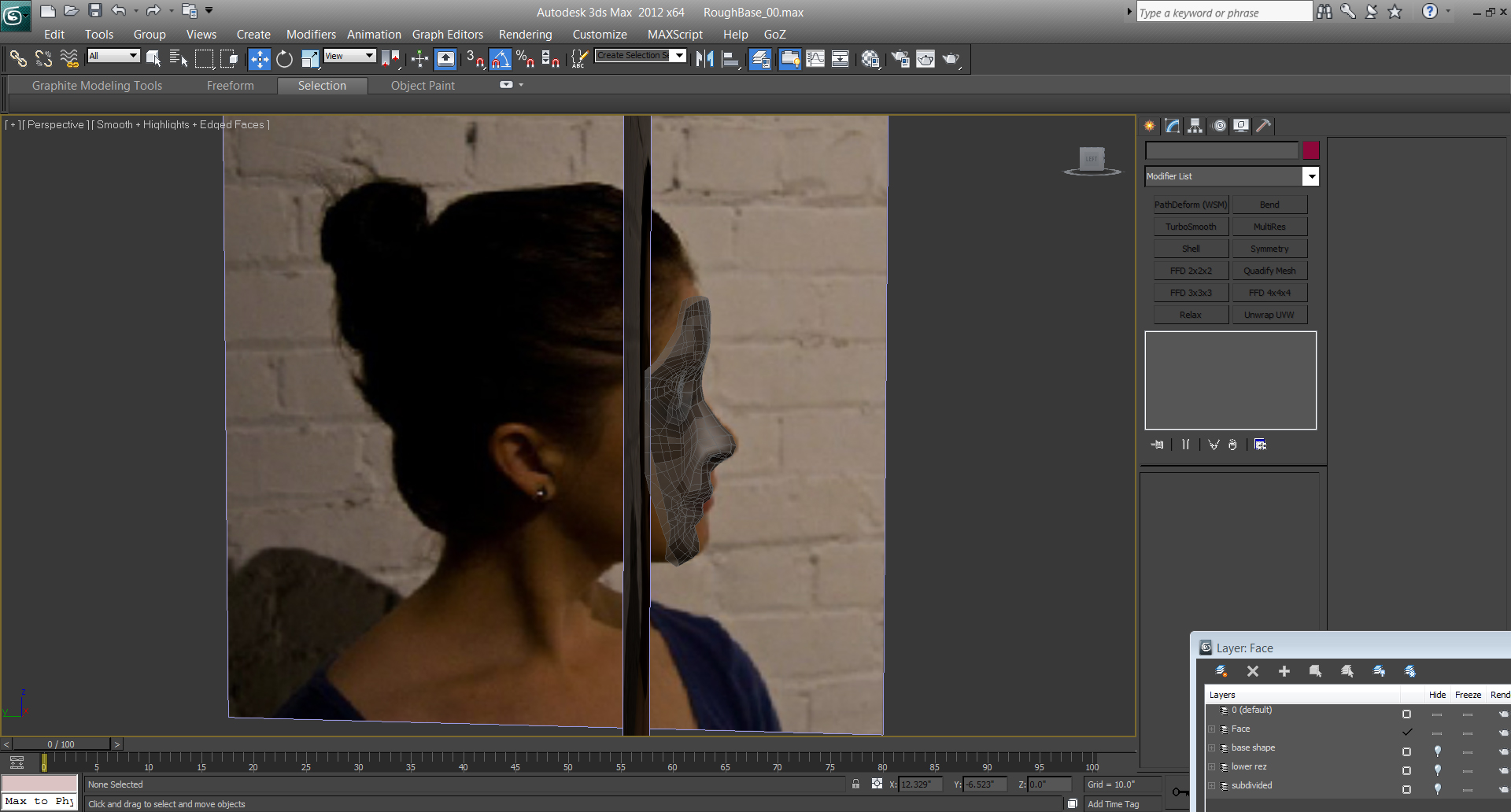Expand the base shape layer tree
This screenshot has width=1511, height=812.
click(x=1212, y=748)
